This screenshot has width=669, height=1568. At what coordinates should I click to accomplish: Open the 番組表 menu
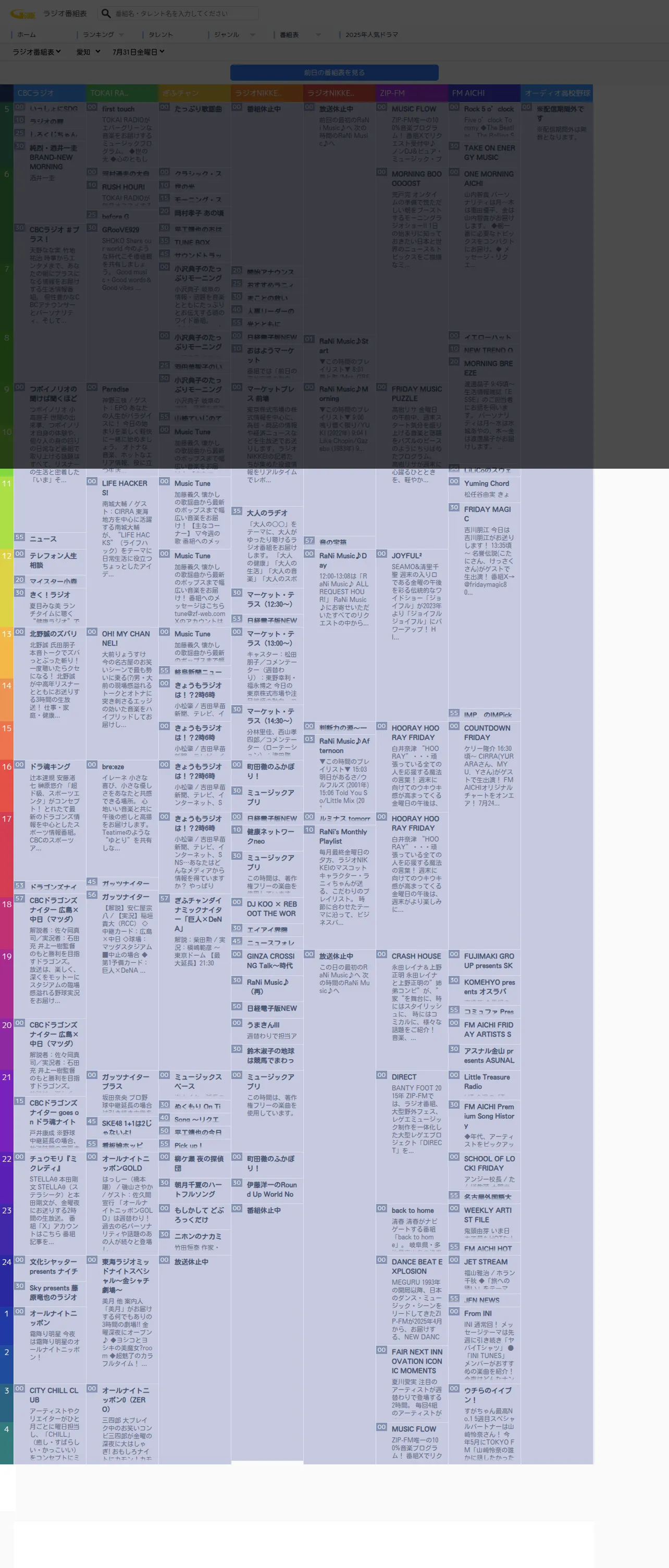coord(289,35)
